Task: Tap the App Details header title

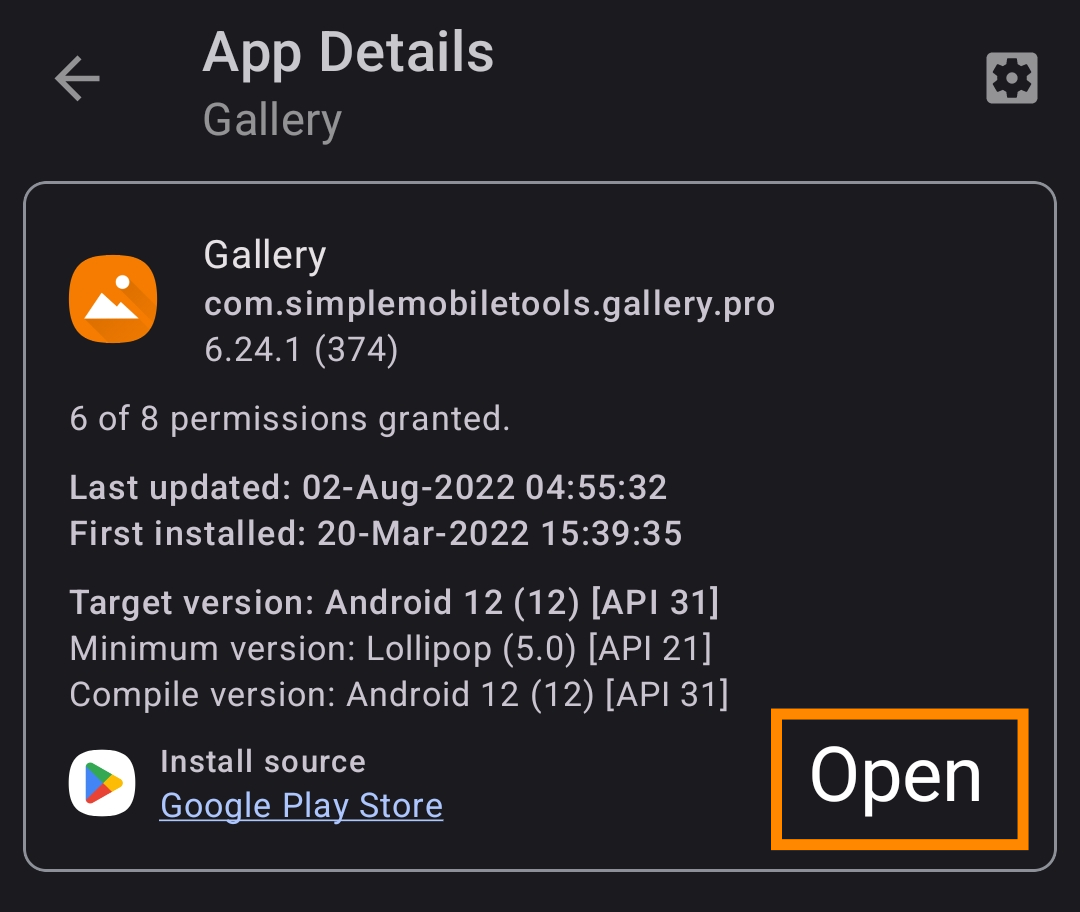Action: pyautogui.click(x=348, y=52)
